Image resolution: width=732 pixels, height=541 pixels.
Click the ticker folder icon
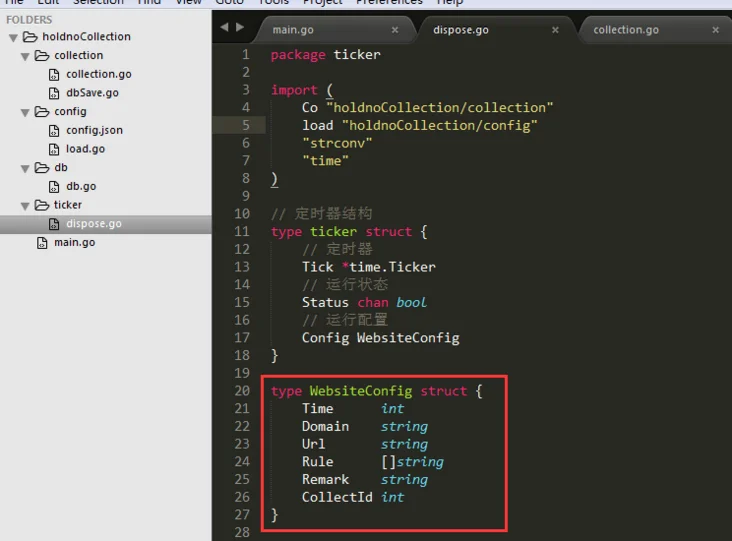point(42,205)
